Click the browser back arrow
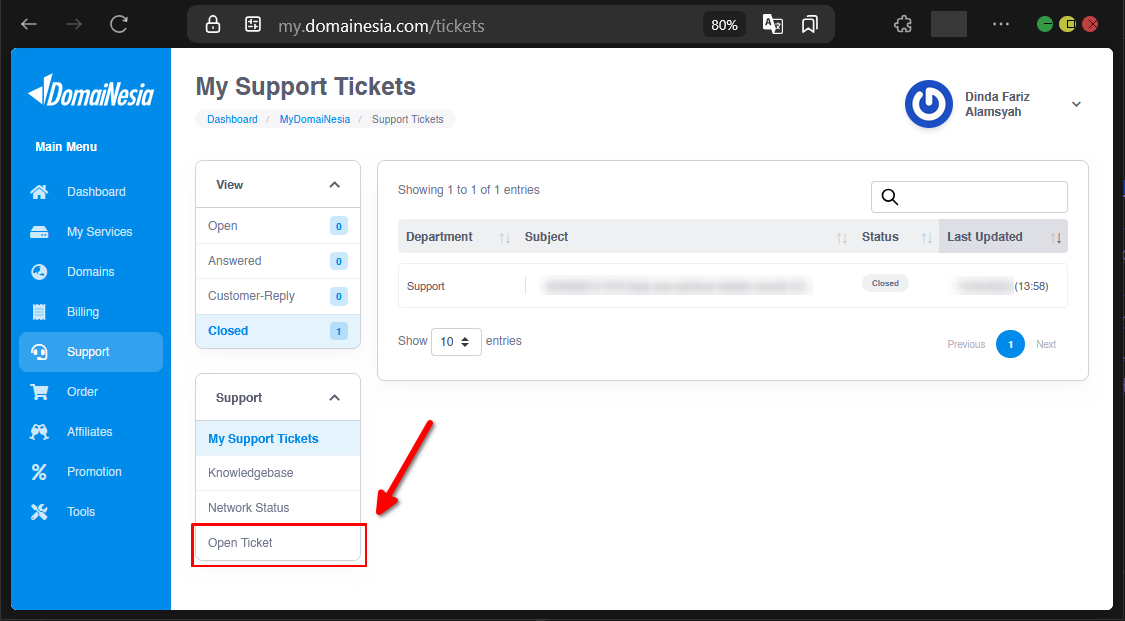 [29, 24]
